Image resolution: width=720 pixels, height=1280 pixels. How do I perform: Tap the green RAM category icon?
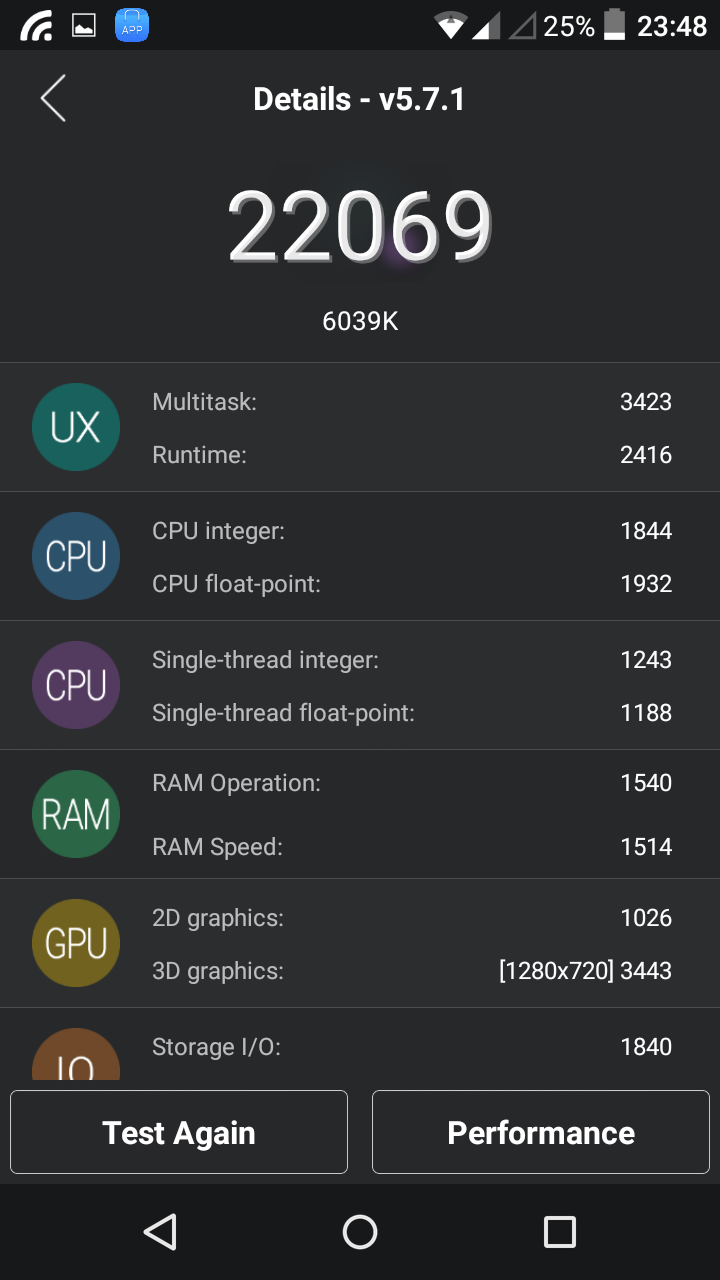(x=76, y=814)
